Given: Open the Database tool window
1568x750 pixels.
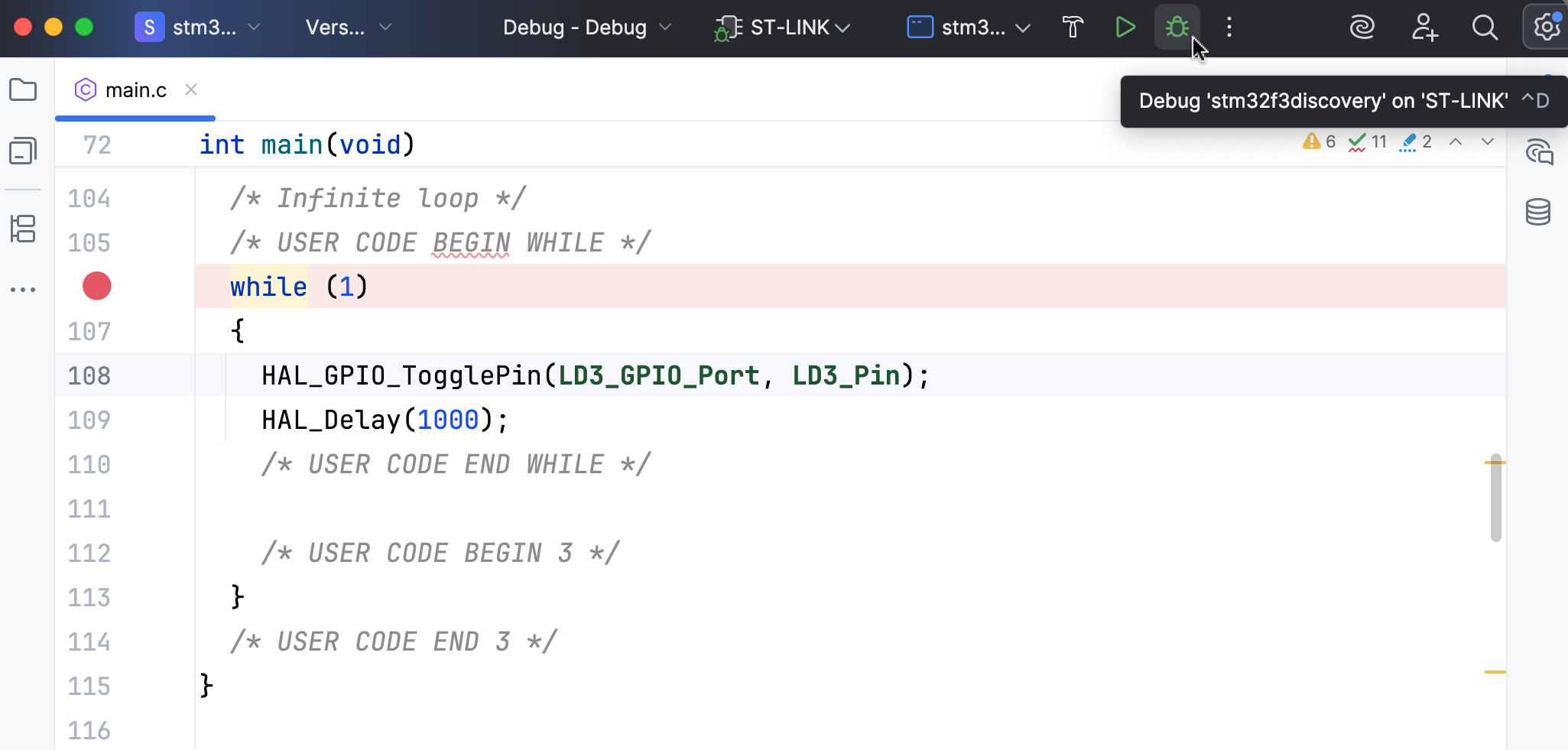Looking at the screenshot, I should click(1538, 212).
